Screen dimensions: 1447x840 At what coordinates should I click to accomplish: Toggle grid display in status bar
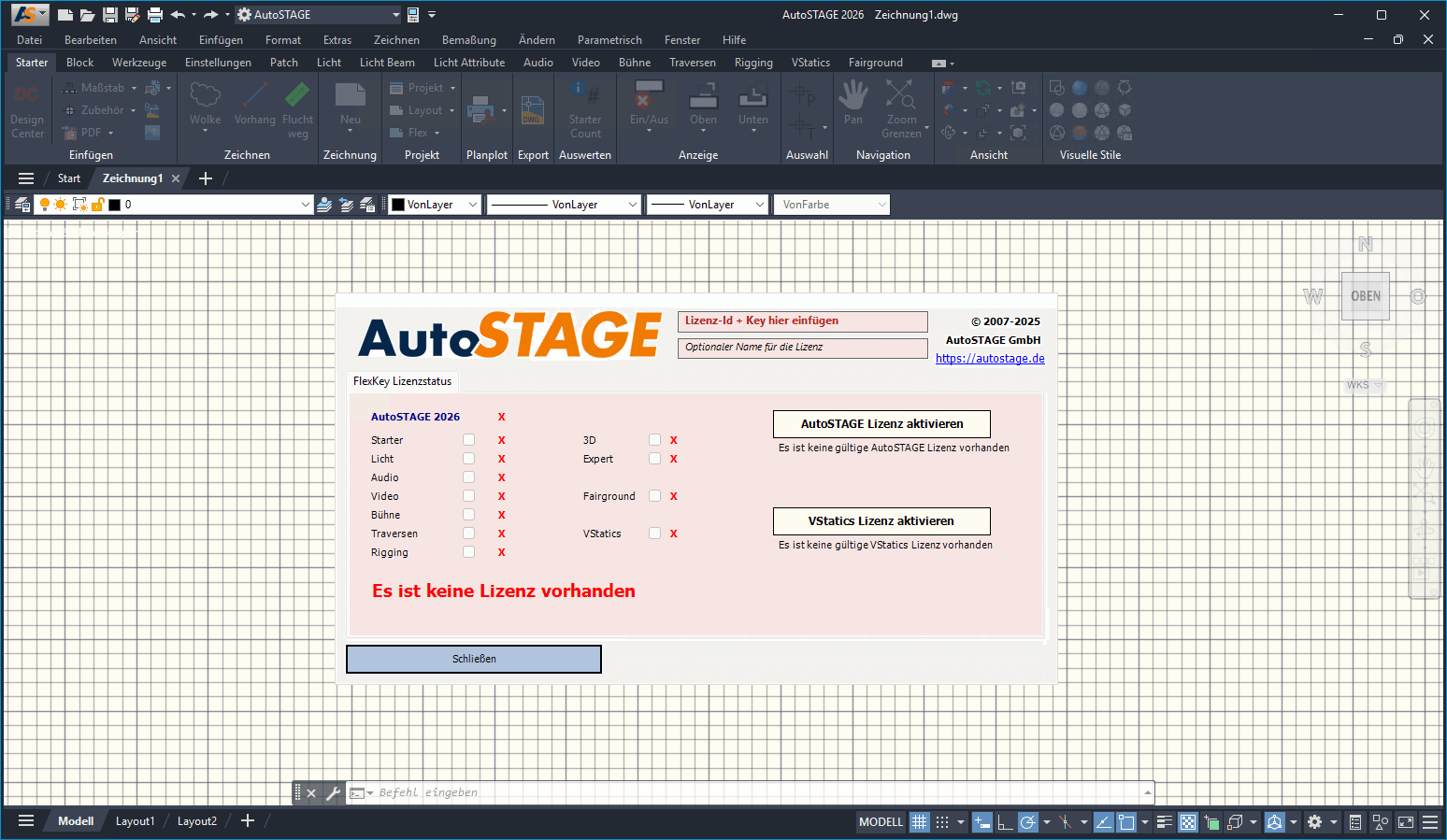[920, 822]
